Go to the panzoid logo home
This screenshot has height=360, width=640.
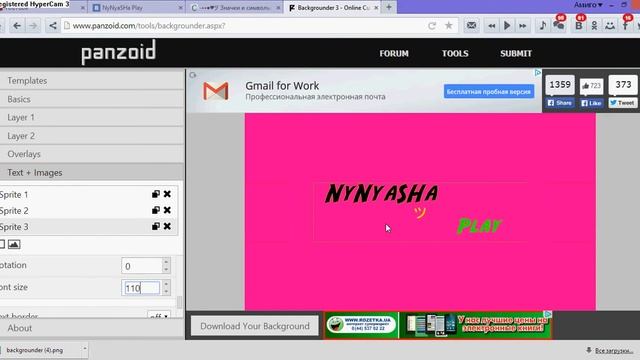(118, 52)
